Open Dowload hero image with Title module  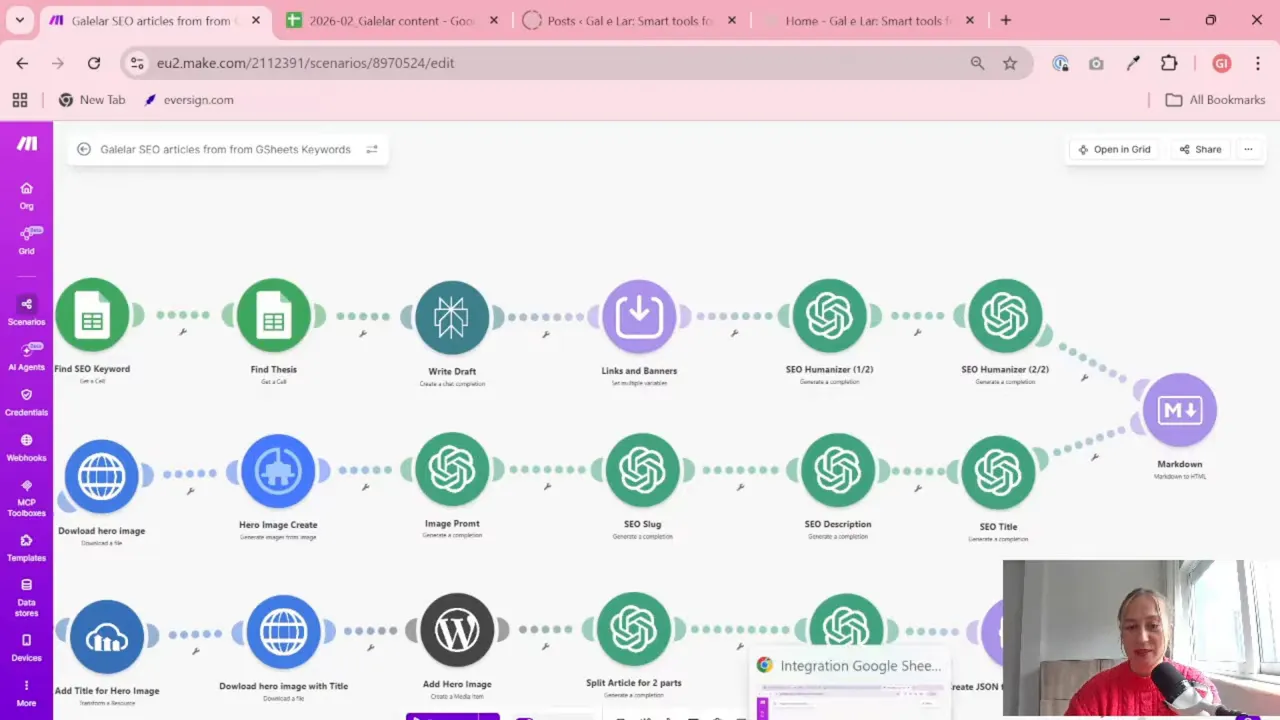point(283,632)
